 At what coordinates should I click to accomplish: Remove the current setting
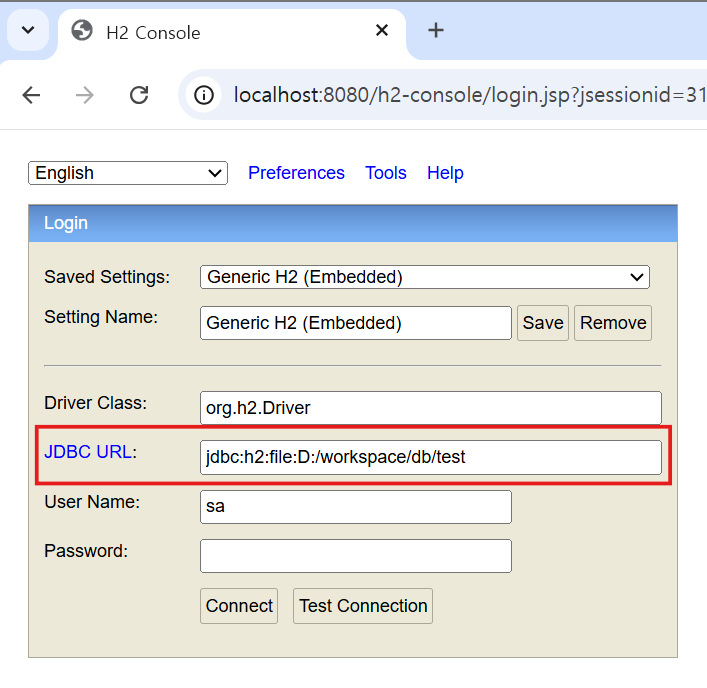pos(613,323)
